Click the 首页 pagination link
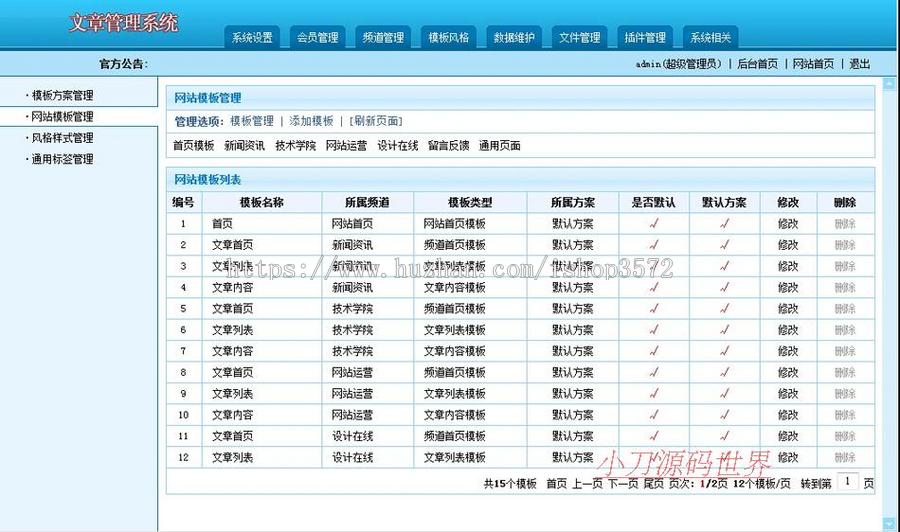This screenshot has height=532, width=900. [x=556, y=484]
